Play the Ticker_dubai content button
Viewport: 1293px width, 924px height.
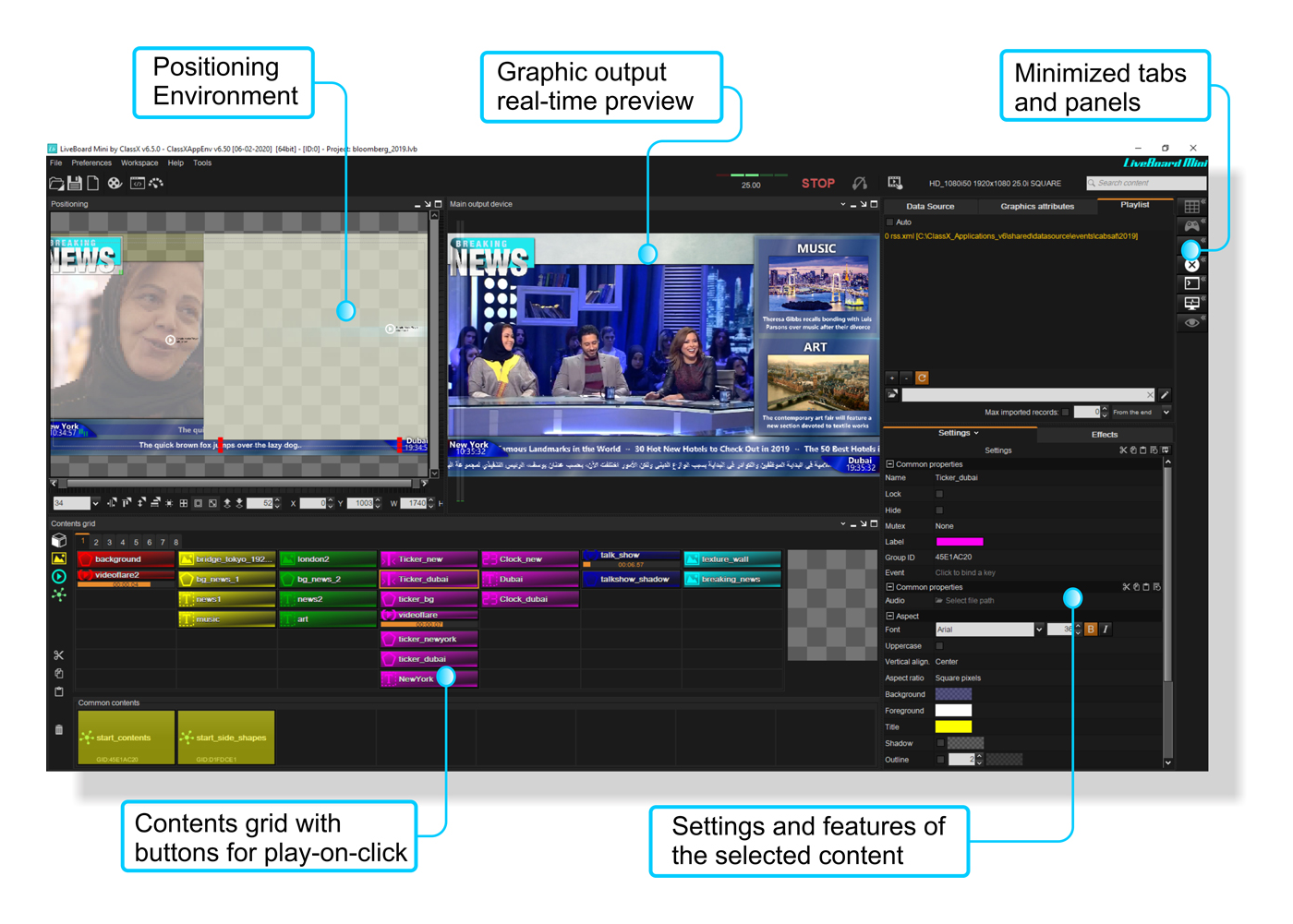(x=429, y=580)
